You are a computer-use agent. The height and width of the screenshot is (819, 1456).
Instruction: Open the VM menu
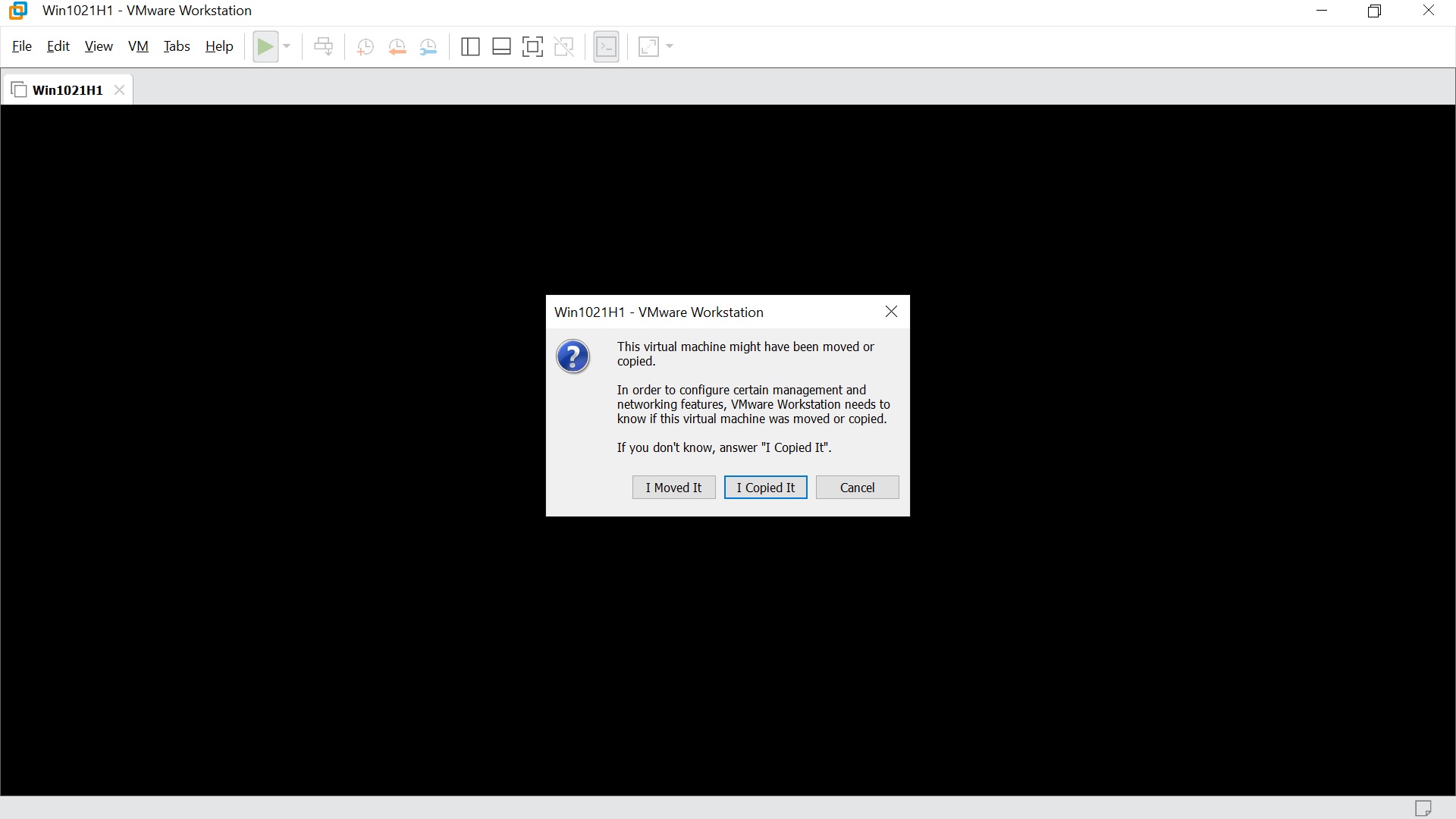coord(138,45)
